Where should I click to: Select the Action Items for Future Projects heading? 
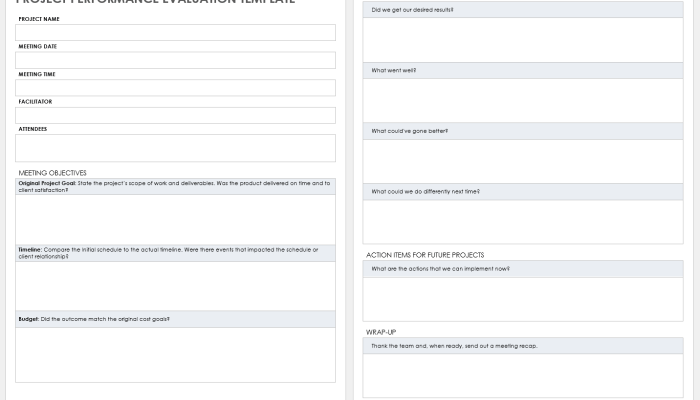[425, 255]
